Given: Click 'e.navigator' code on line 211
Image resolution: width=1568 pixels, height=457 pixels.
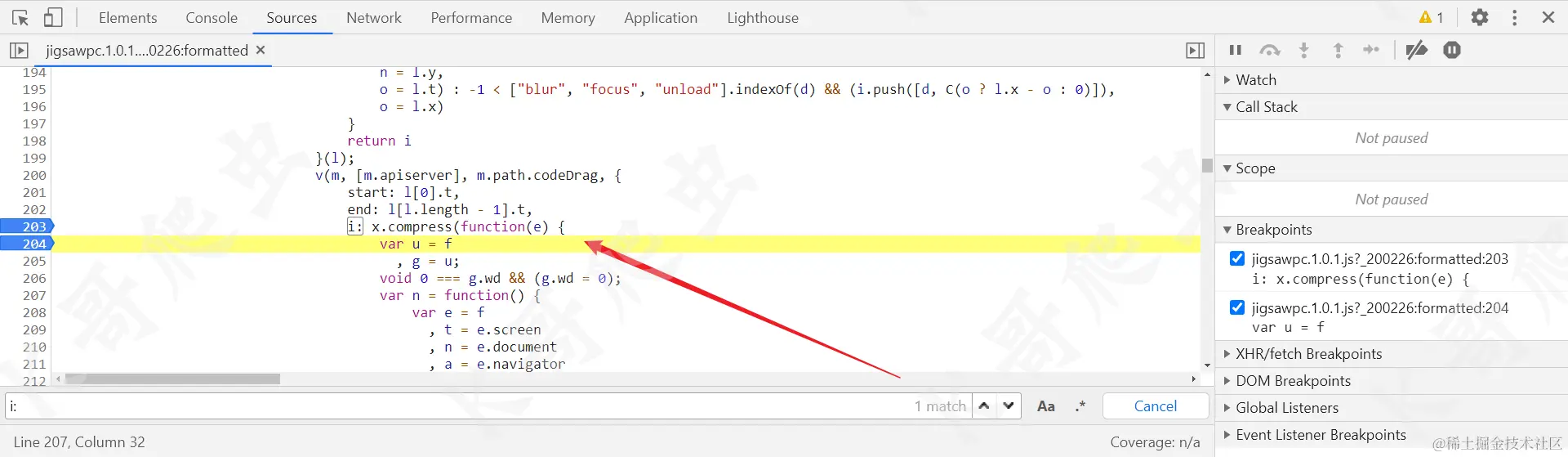Looking at the screenshot, I should coord(521,364).
